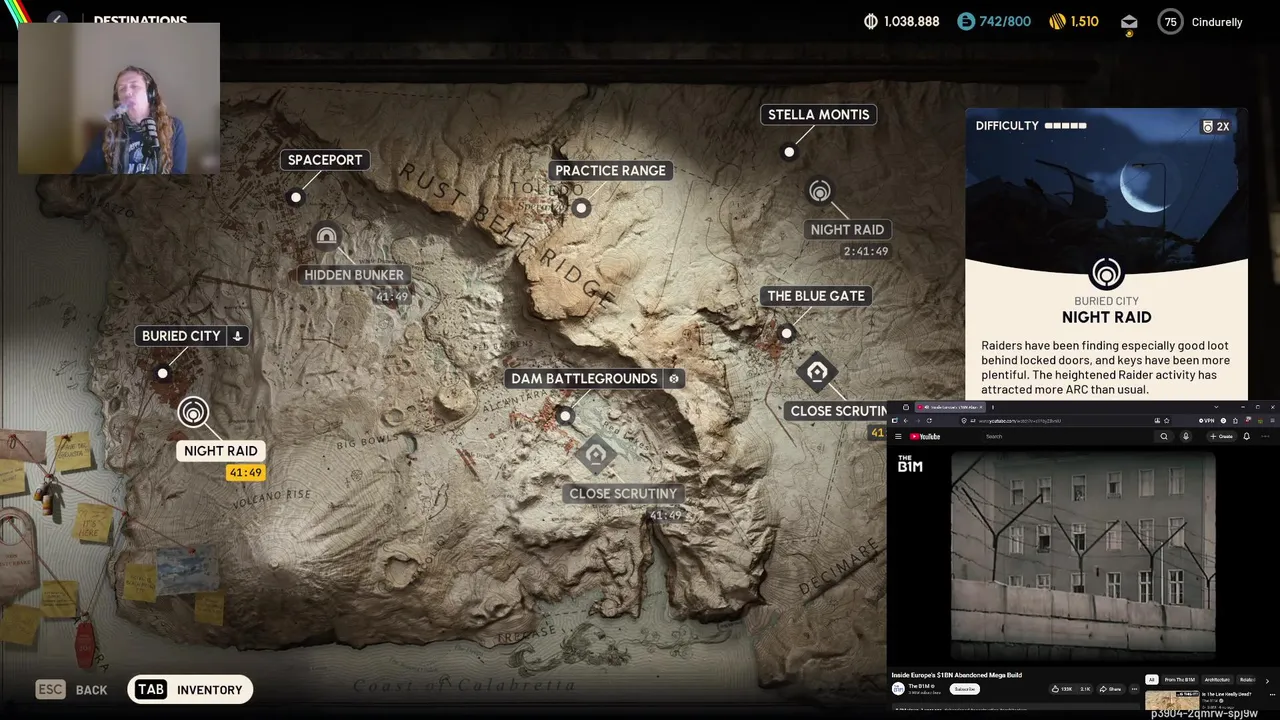Click YouTube Create button
Screen dimensions: 1280x720
pyautogui.click(x=1222, y=437)
